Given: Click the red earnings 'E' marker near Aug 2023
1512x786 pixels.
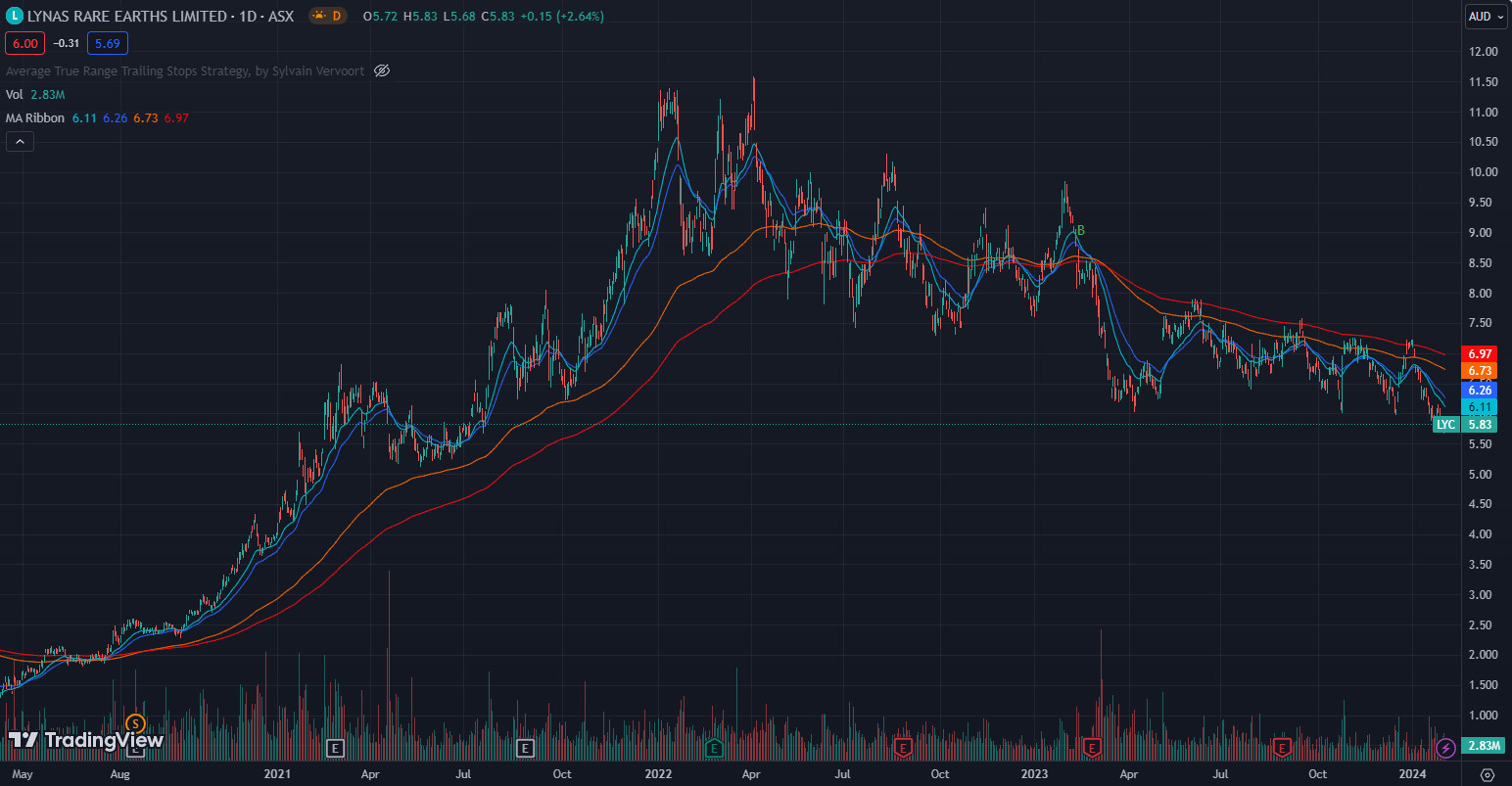Looking at the screenshot, I should [1282, 749].
